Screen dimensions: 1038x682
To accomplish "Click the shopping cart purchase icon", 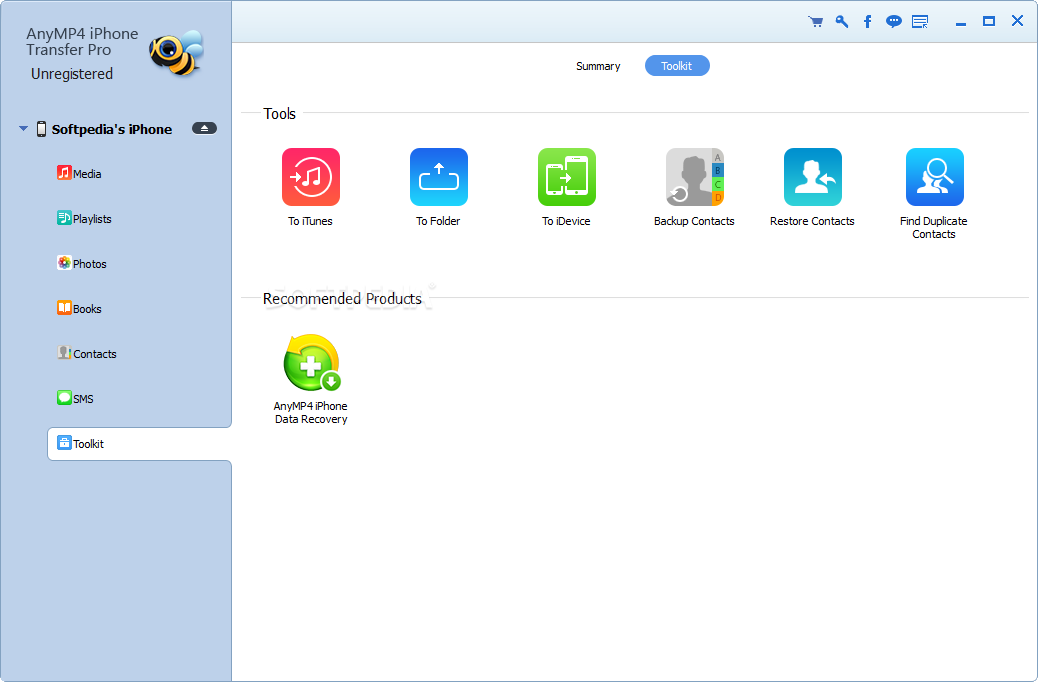I will [816, 22].
